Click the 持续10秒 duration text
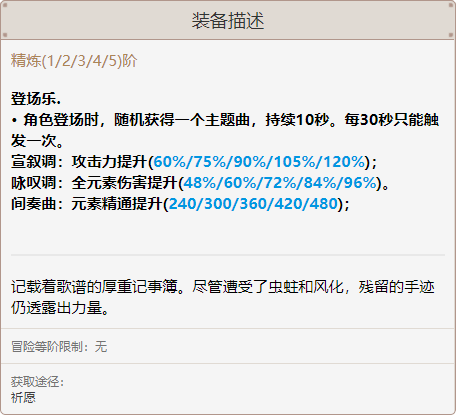Viewport: 456px width, 416px height. coord(297,120)
